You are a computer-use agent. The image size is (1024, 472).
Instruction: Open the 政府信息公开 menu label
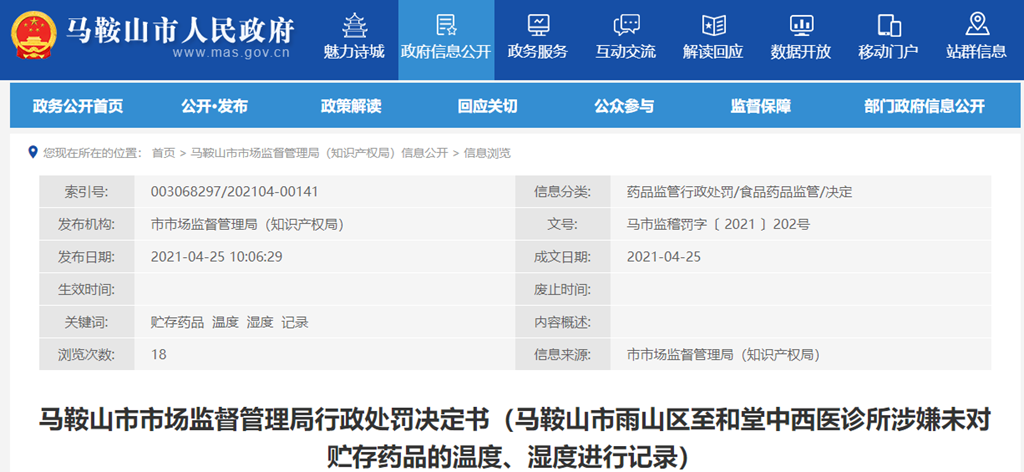point(445,52)
